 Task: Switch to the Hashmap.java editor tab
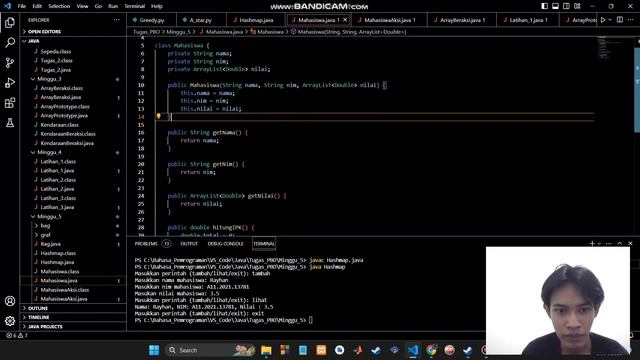coord(256,20)
